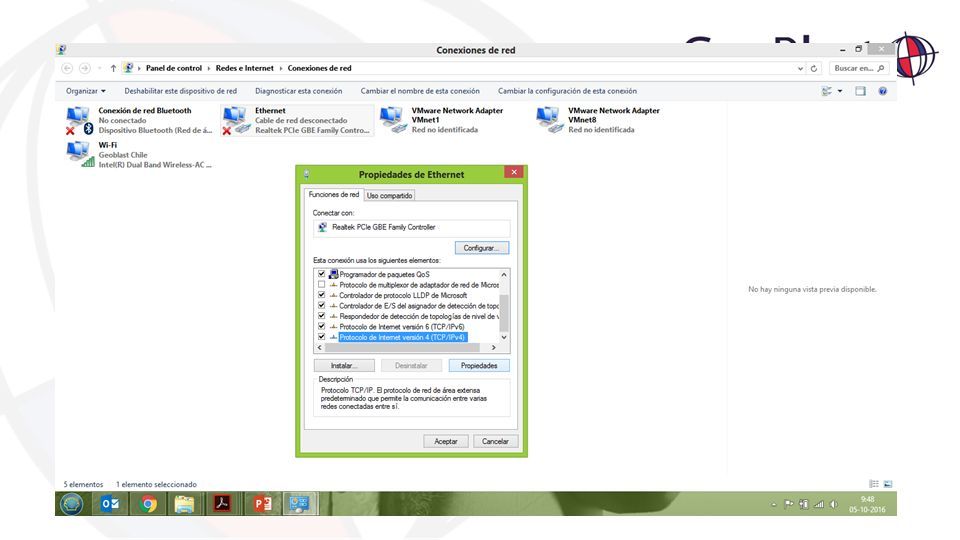Select the Wi-Fi connection icon

tap(80, 154)
